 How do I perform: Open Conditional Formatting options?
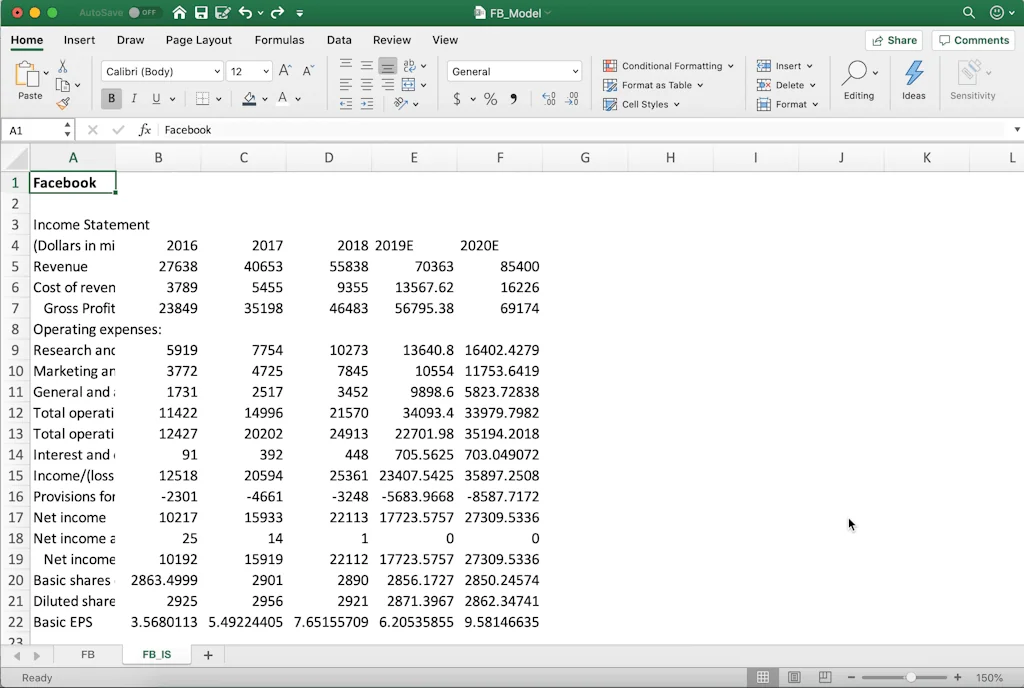(x=668, y=65)
